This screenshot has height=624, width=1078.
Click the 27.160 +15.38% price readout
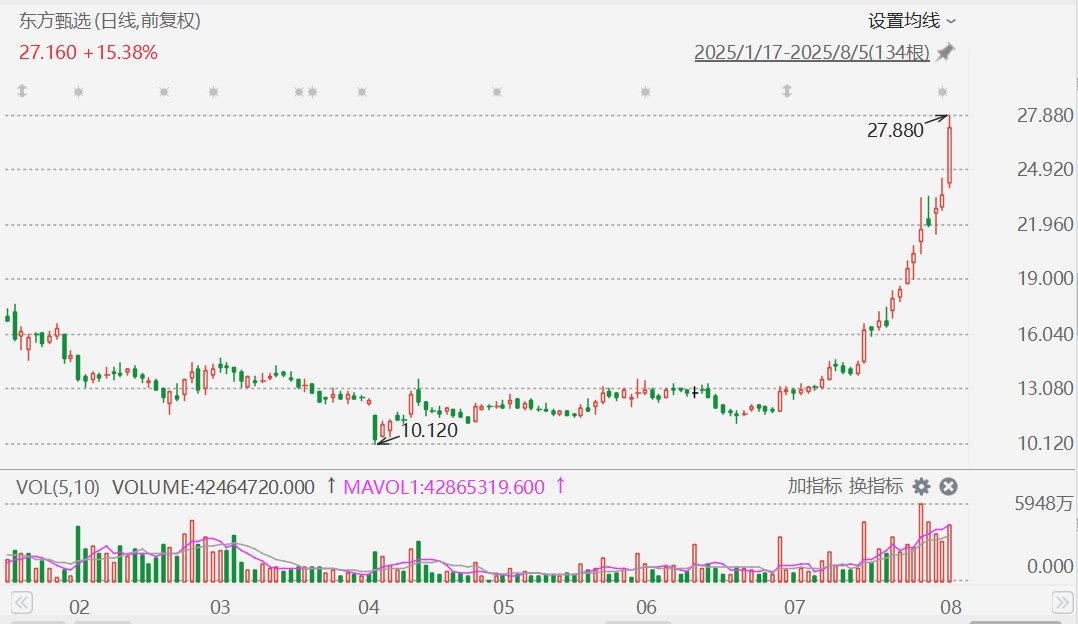pyautogui.click(x=88, y=52)
